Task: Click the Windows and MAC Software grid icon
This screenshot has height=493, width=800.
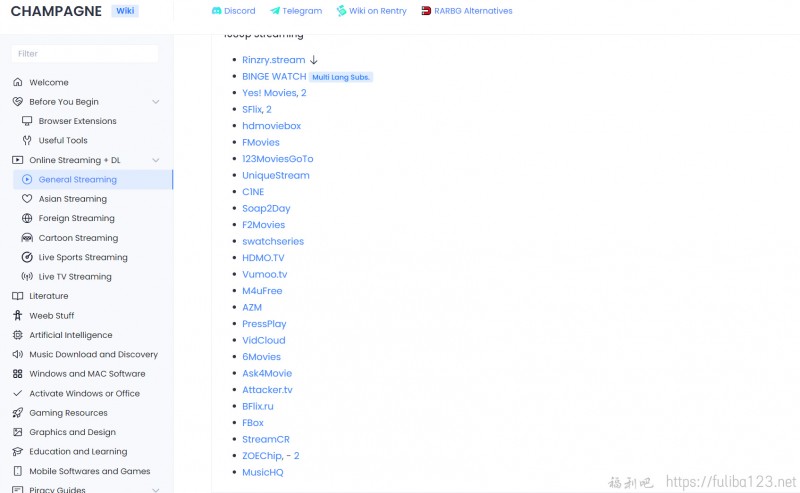Action: coord(17,374)
